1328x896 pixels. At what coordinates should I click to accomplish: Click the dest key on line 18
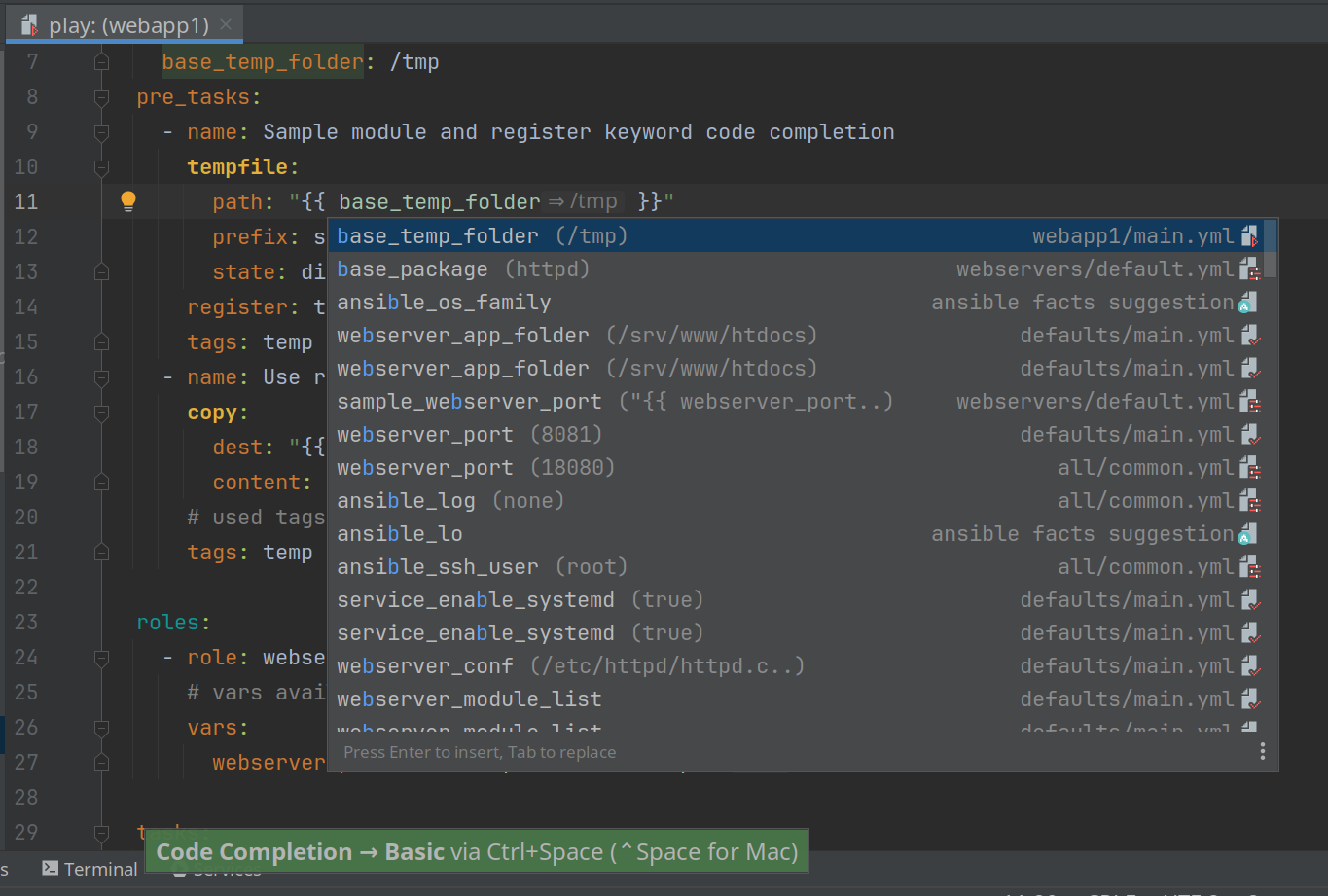(x=237, y=448)
